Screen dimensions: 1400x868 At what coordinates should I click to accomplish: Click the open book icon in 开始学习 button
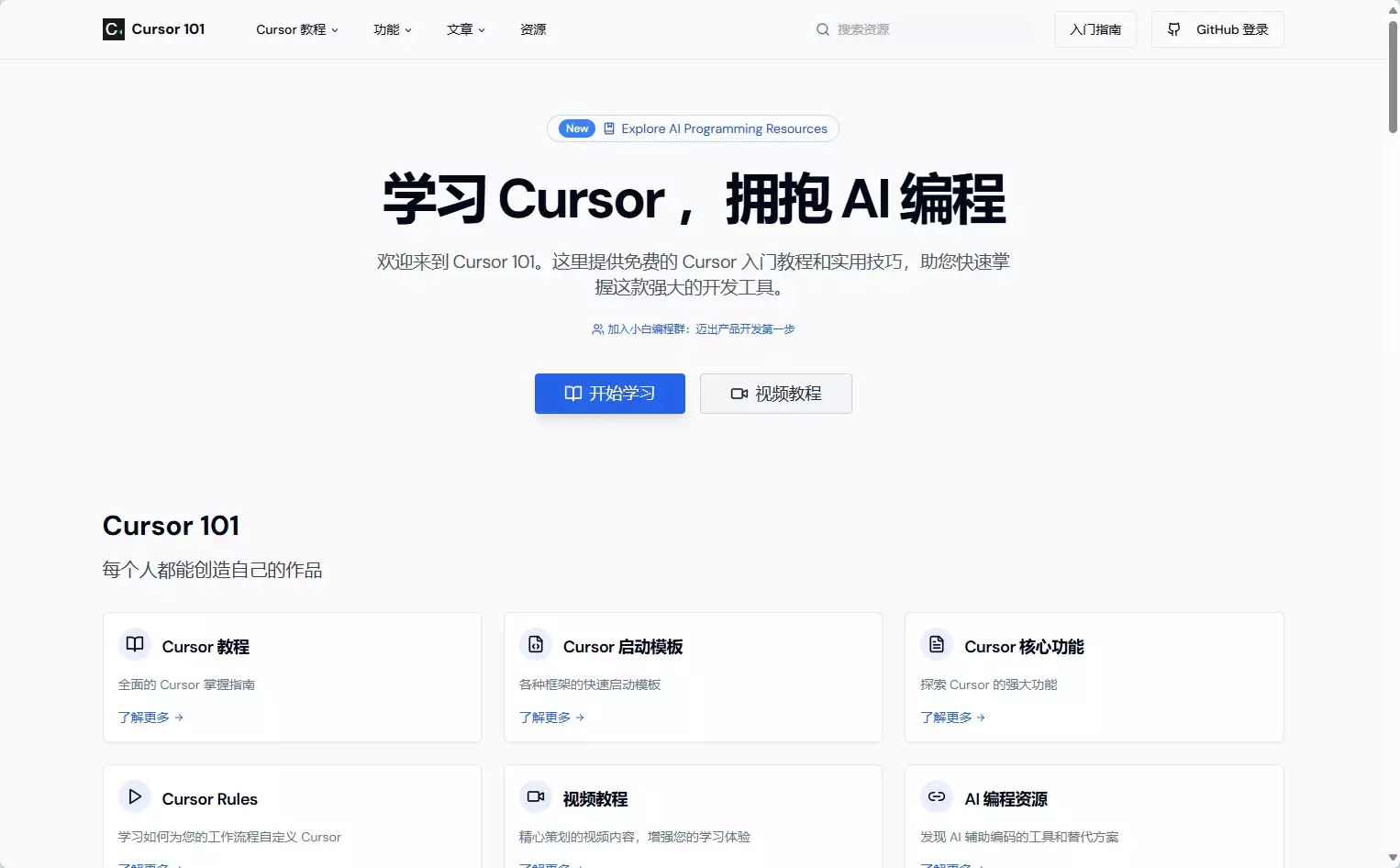pyautogui.click(x=573, y=394)
